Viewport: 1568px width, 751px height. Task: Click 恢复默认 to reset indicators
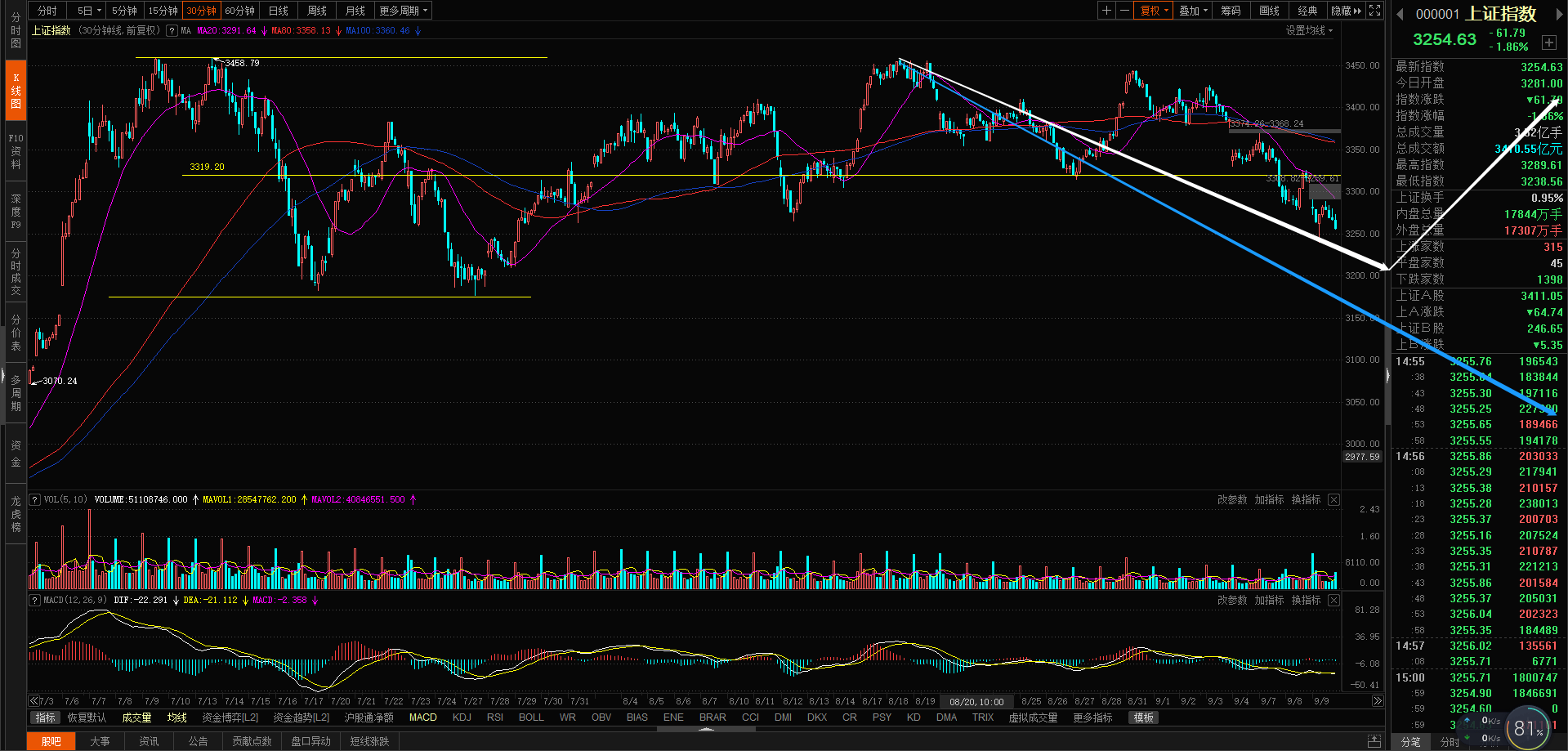[87, 717]
